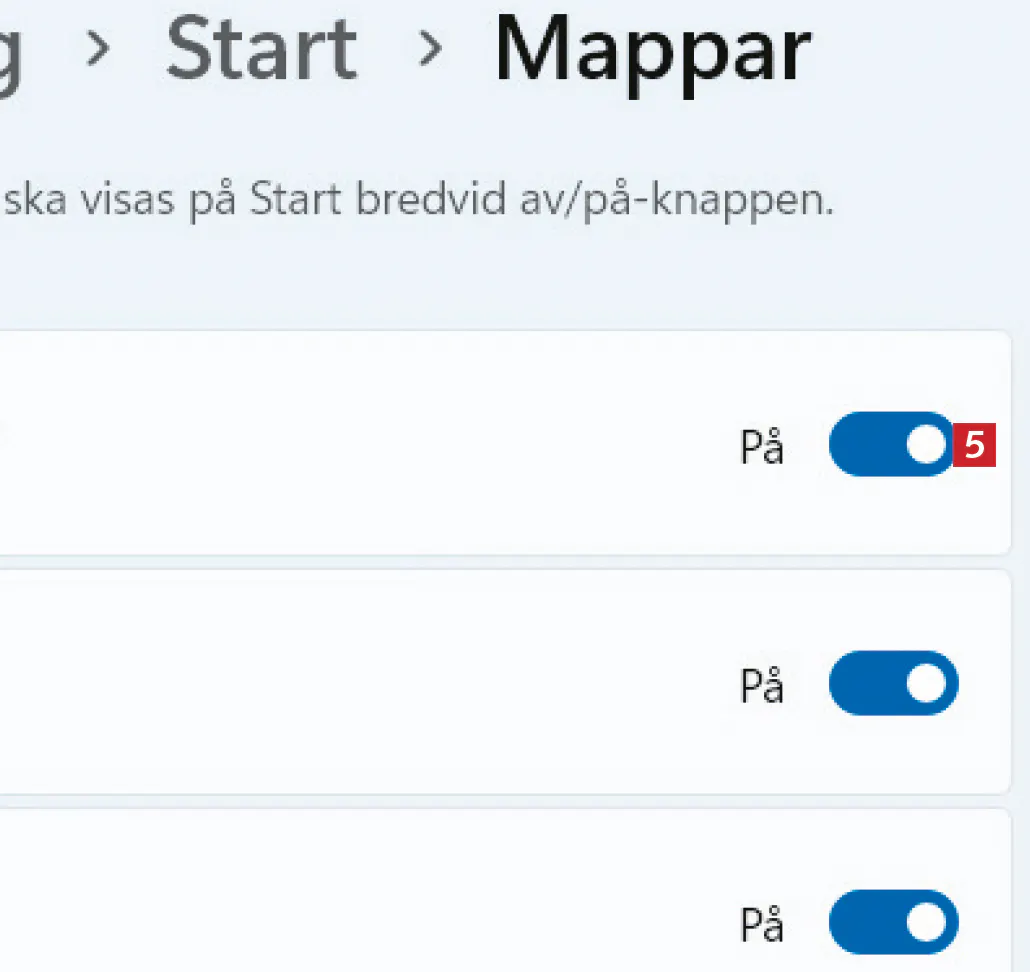The width and height of the screenshot is (1030, 972).
Task: Click the chevron arrow before Mappar heading
Action: [x=431, y=50]
